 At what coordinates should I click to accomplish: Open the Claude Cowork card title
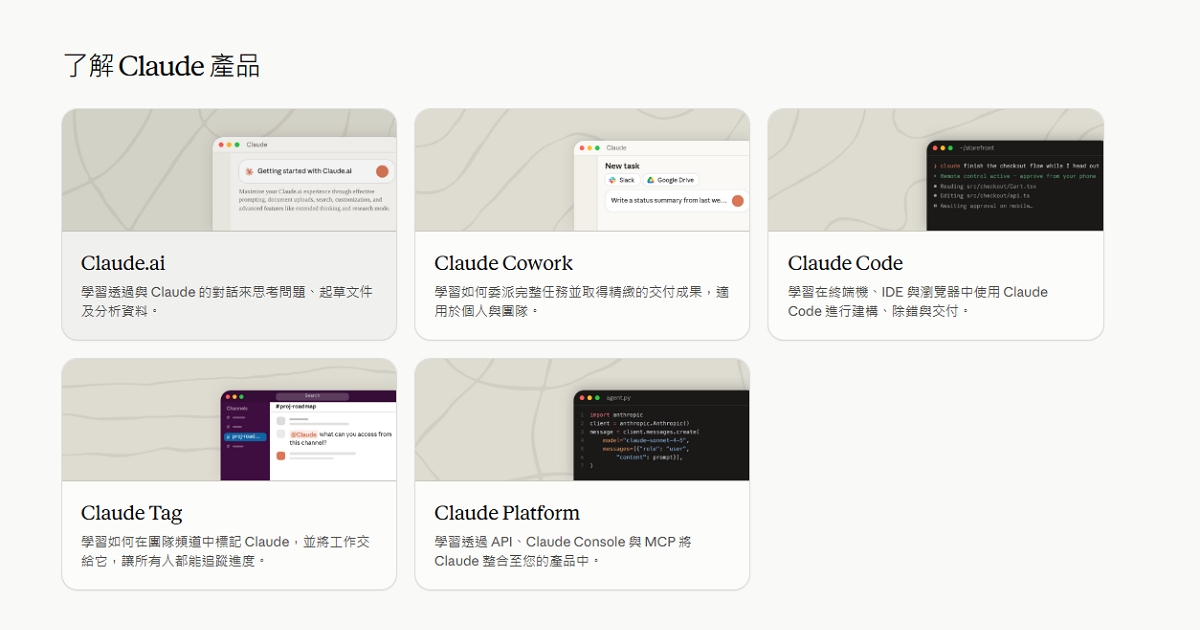point(503,263)
